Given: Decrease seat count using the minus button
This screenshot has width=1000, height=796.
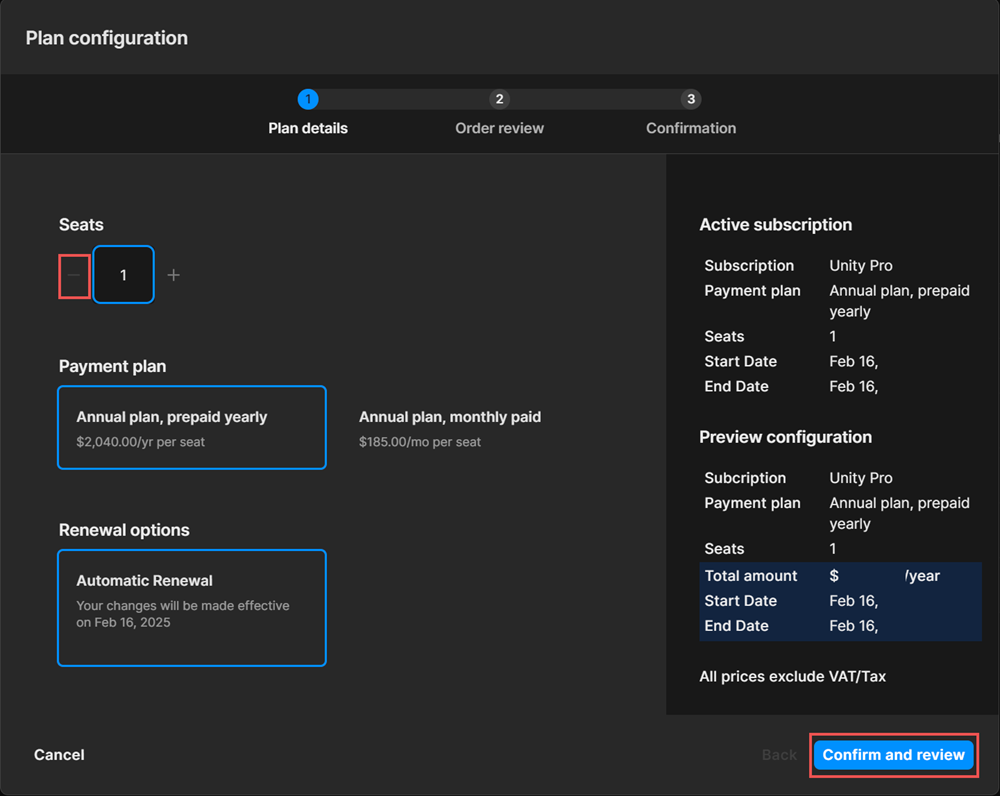Looking at the screenshot, I should click(x=75, y=274).
